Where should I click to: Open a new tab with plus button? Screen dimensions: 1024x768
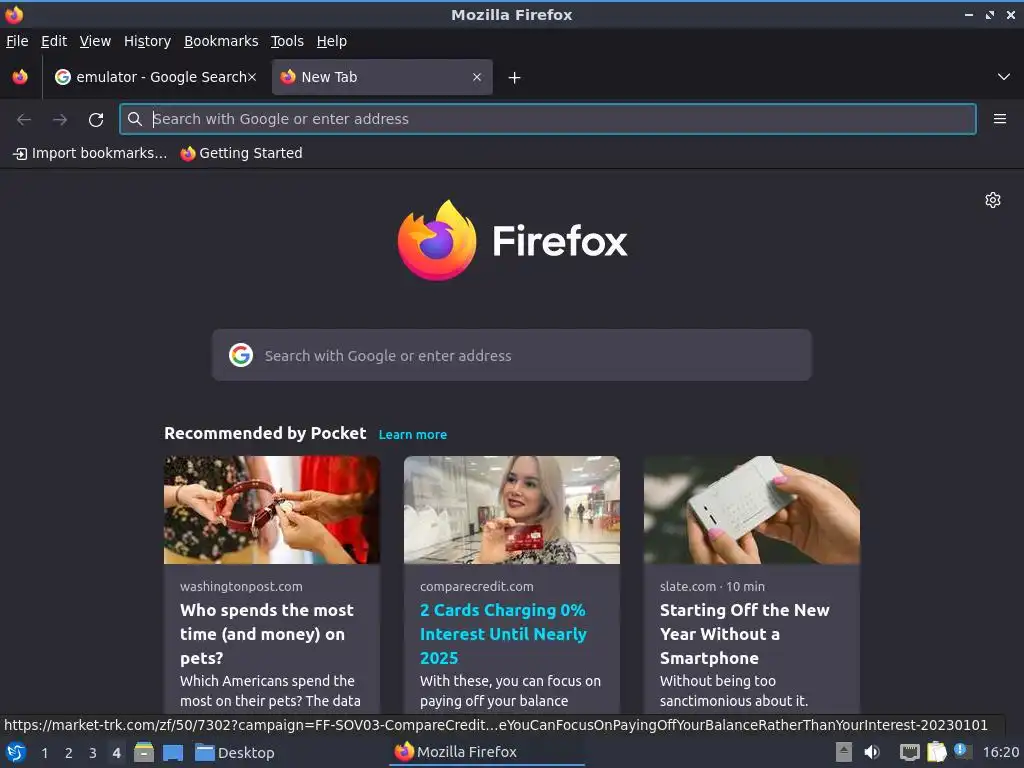coord(515,78)
